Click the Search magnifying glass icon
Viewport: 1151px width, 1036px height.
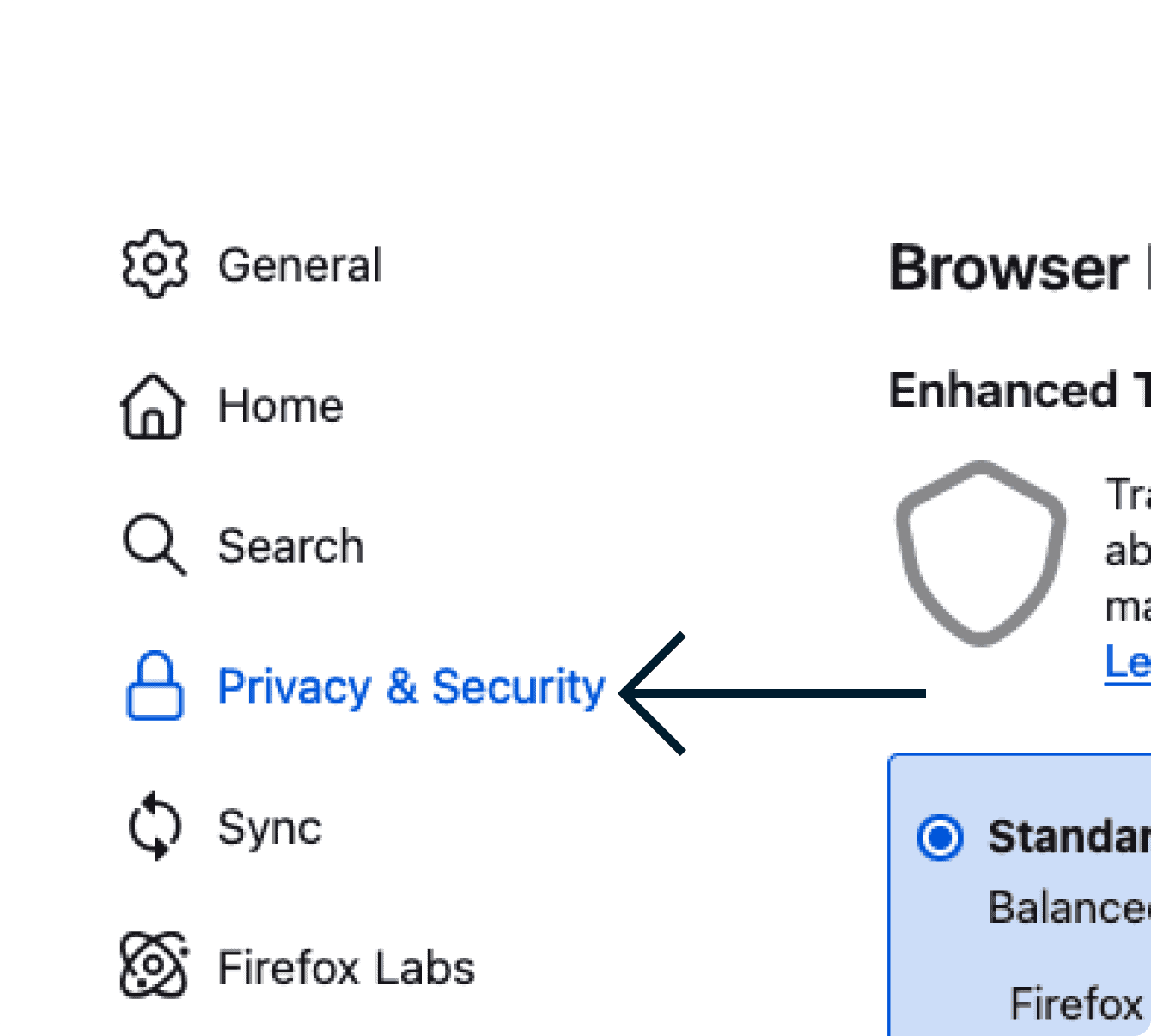tap(154, 545)
